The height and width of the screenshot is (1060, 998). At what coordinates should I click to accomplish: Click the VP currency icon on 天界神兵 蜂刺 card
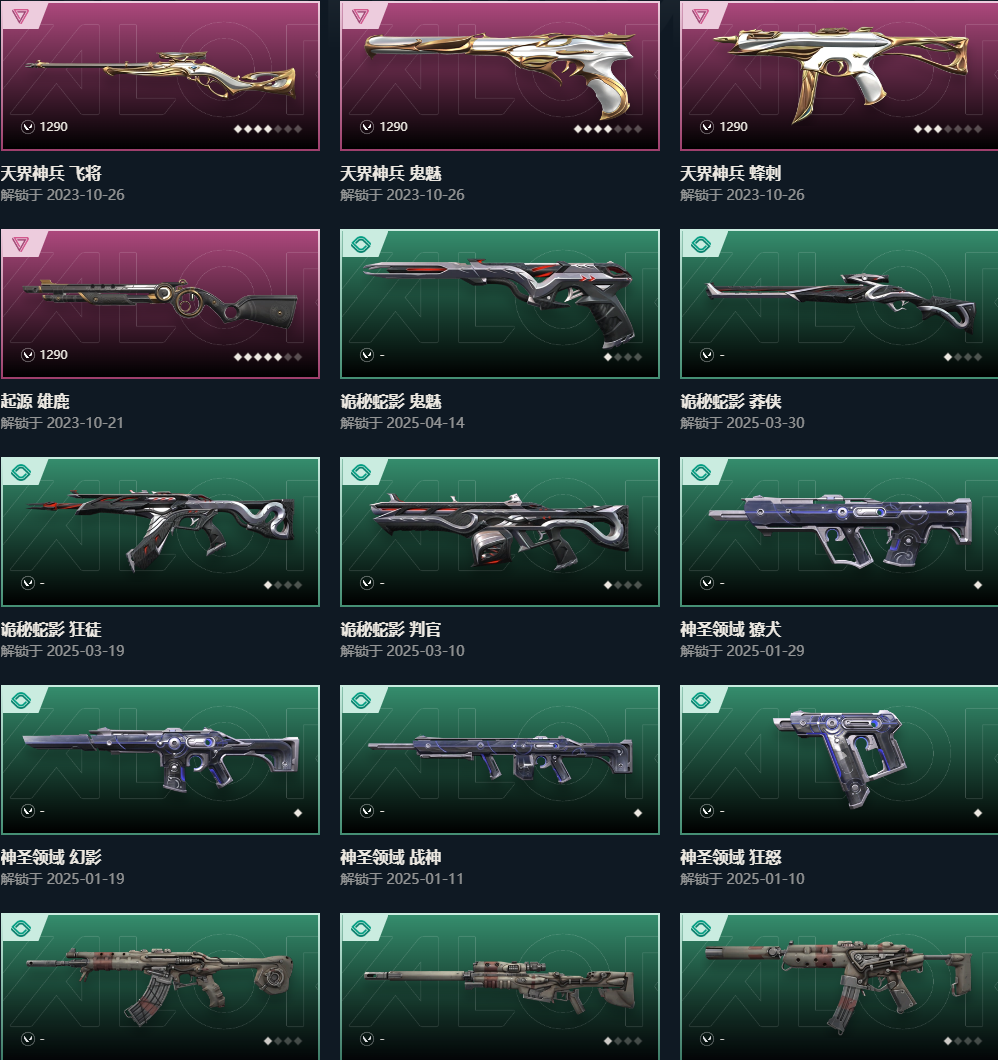pyautogui.click(x=707, y=126)
